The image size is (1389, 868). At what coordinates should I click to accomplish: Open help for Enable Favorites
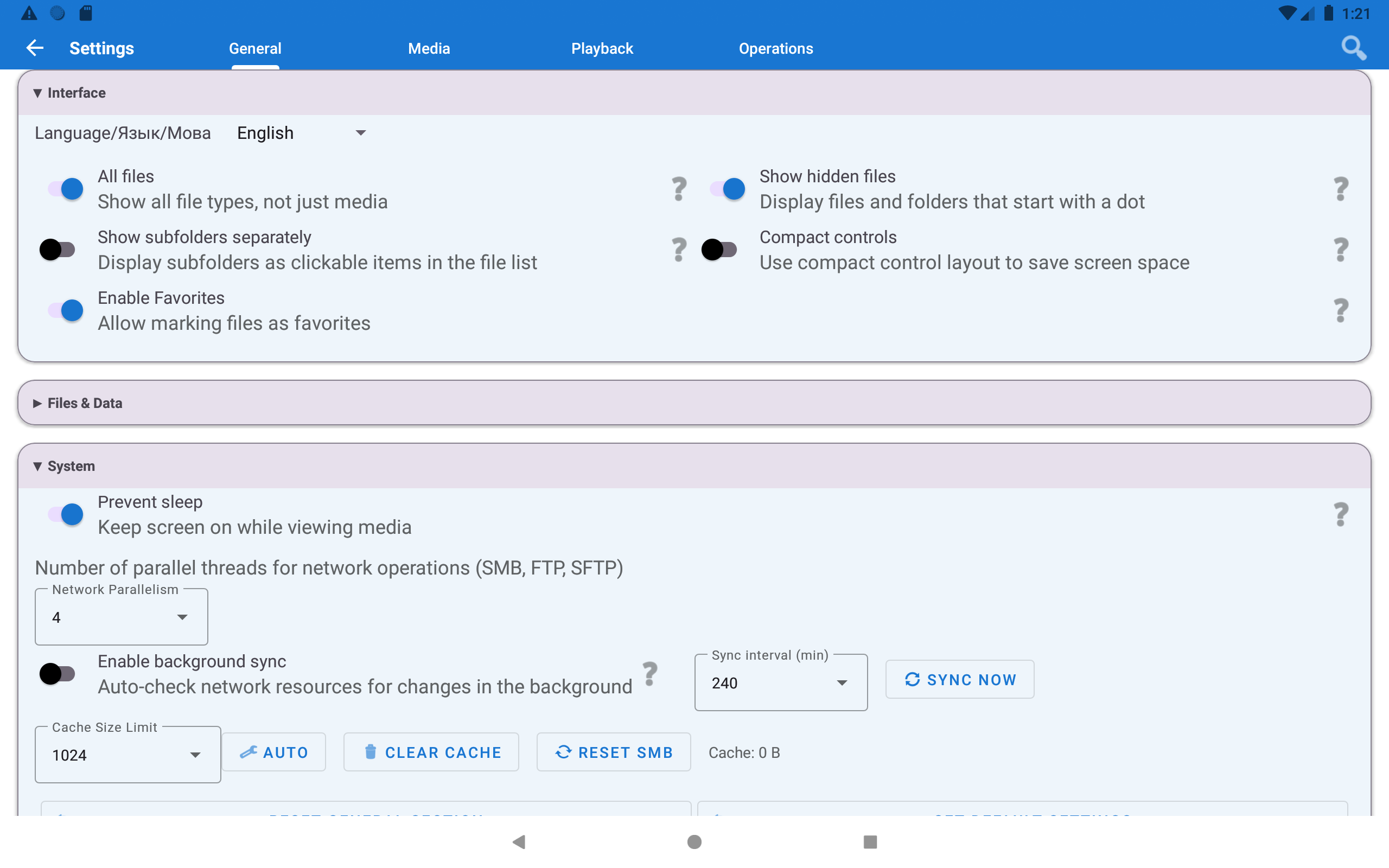click(x=1341, y=310)
